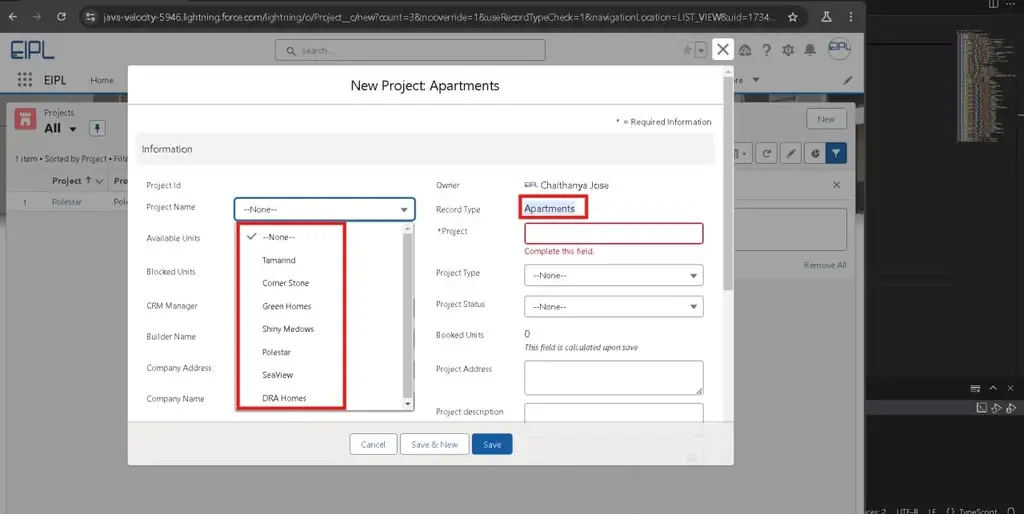The width and height of the screenshot is (1024, 514).
Task: Click owner name Chaithanya Jose
Action: pyautogui.click(x=574, y=185)
